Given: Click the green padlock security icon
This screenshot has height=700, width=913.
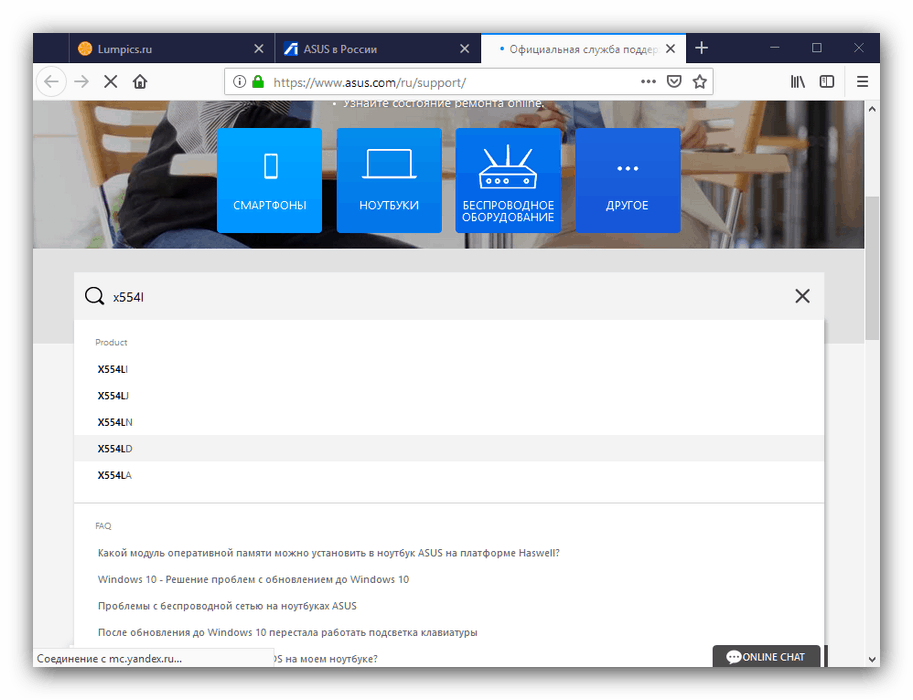Looking at the screenshot, I should [258, 82].
